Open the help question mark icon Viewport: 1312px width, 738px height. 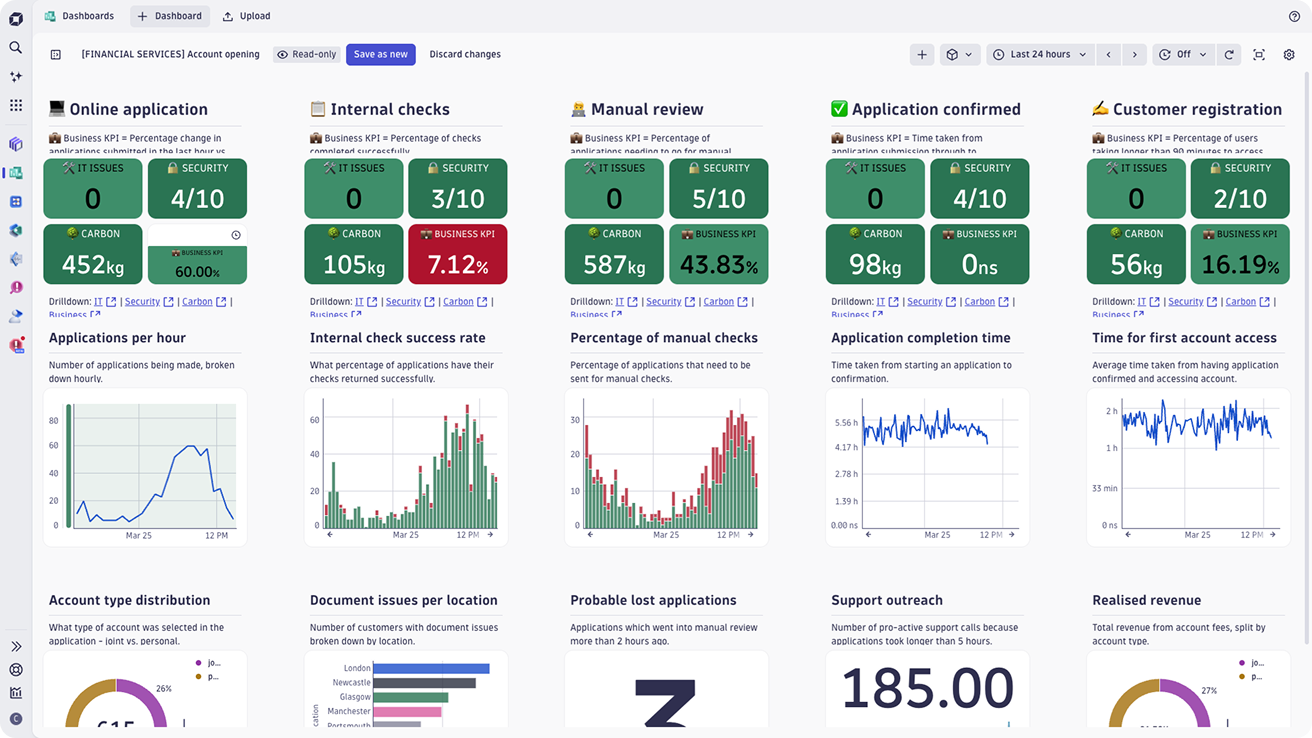coord(1294,17)
